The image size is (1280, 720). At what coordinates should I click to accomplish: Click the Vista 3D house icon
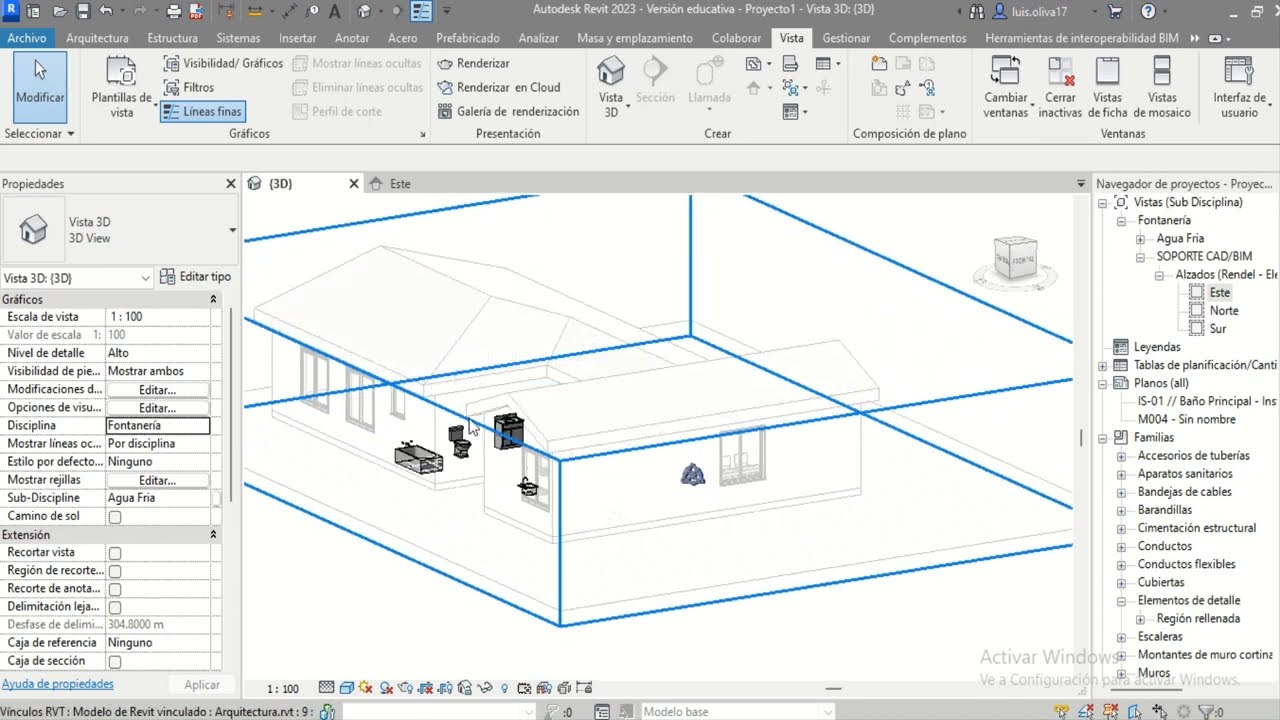tap(610, 71)
